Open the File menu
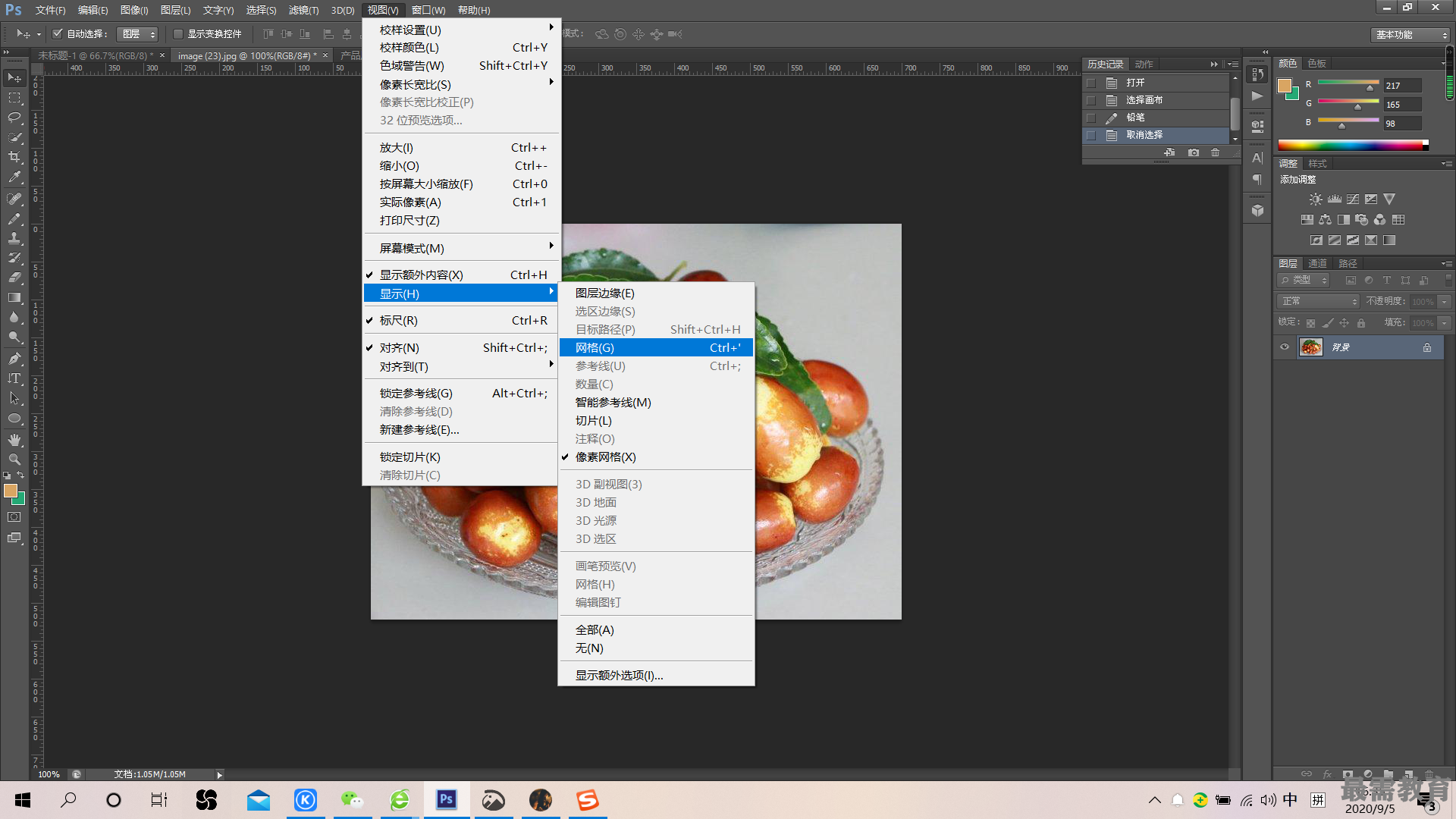This screenshot has height=819, width=1456. coord(50,10)
